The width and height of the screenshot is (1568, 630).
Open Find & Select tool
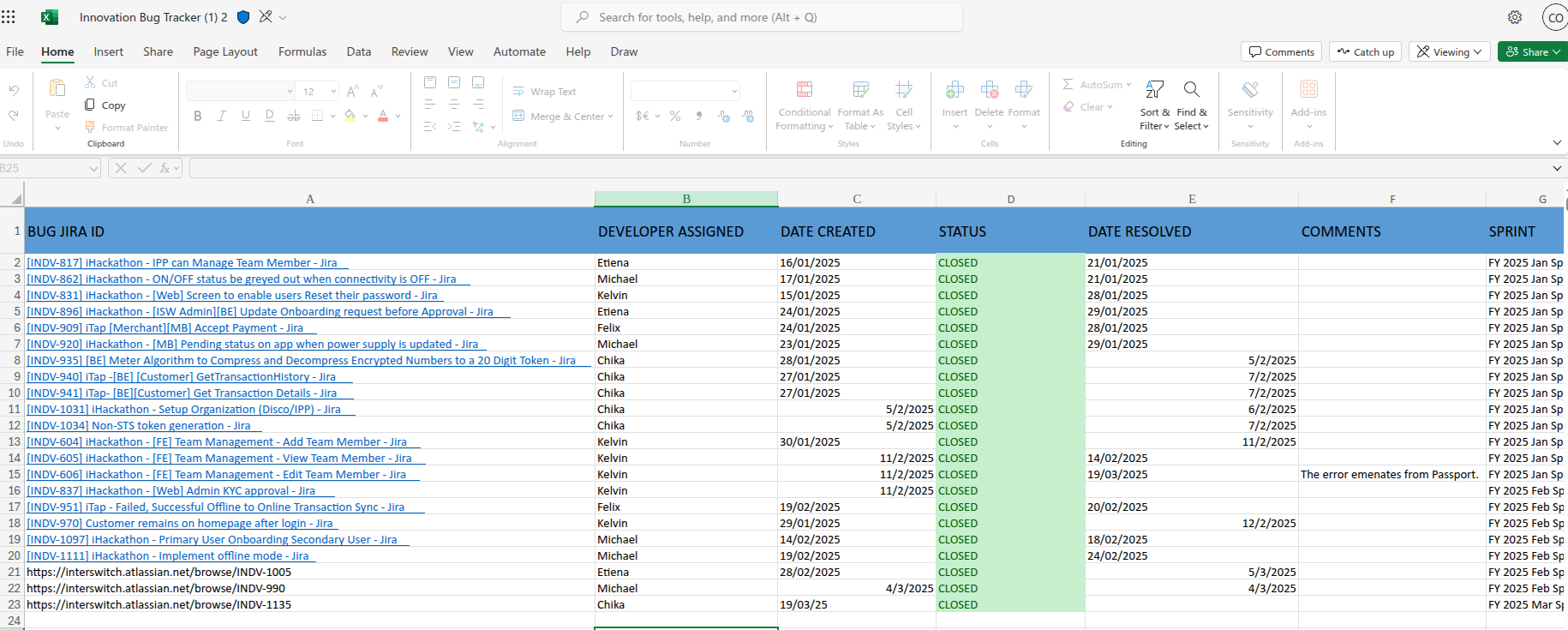click(1191, 90)
